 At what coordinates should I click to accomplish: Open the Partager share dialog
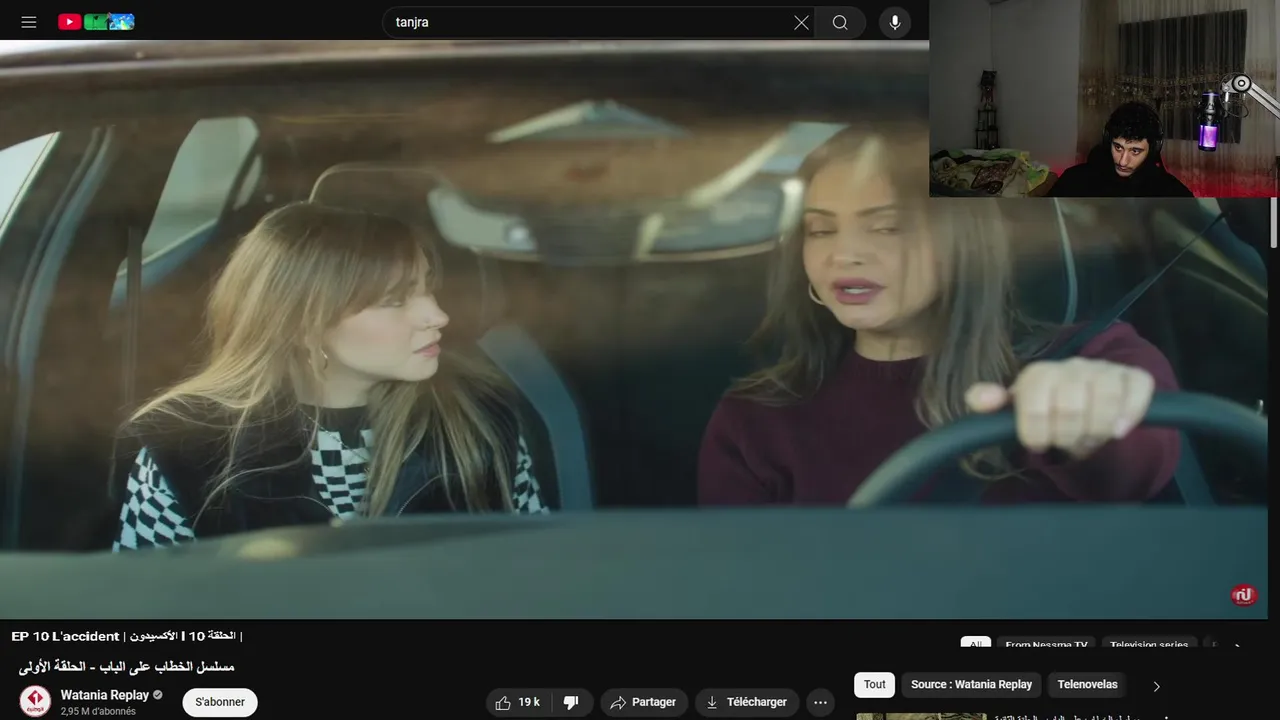(x=643, y=702)
